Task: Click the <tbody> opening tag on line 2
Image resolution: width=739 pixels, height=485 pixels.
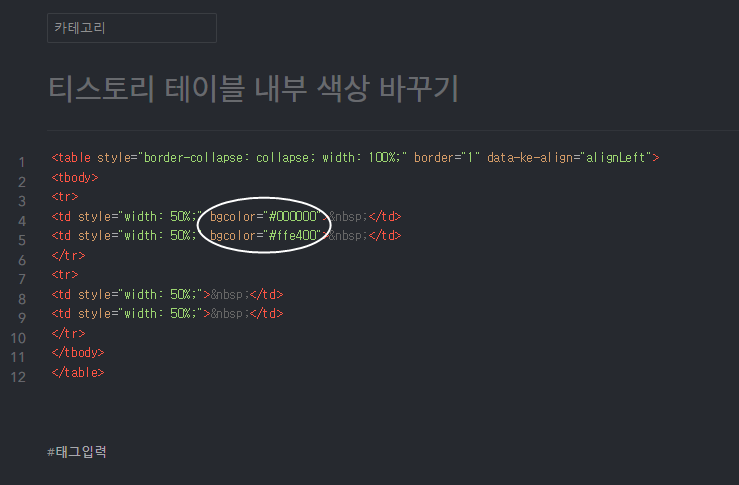Action: coord(75,178)
